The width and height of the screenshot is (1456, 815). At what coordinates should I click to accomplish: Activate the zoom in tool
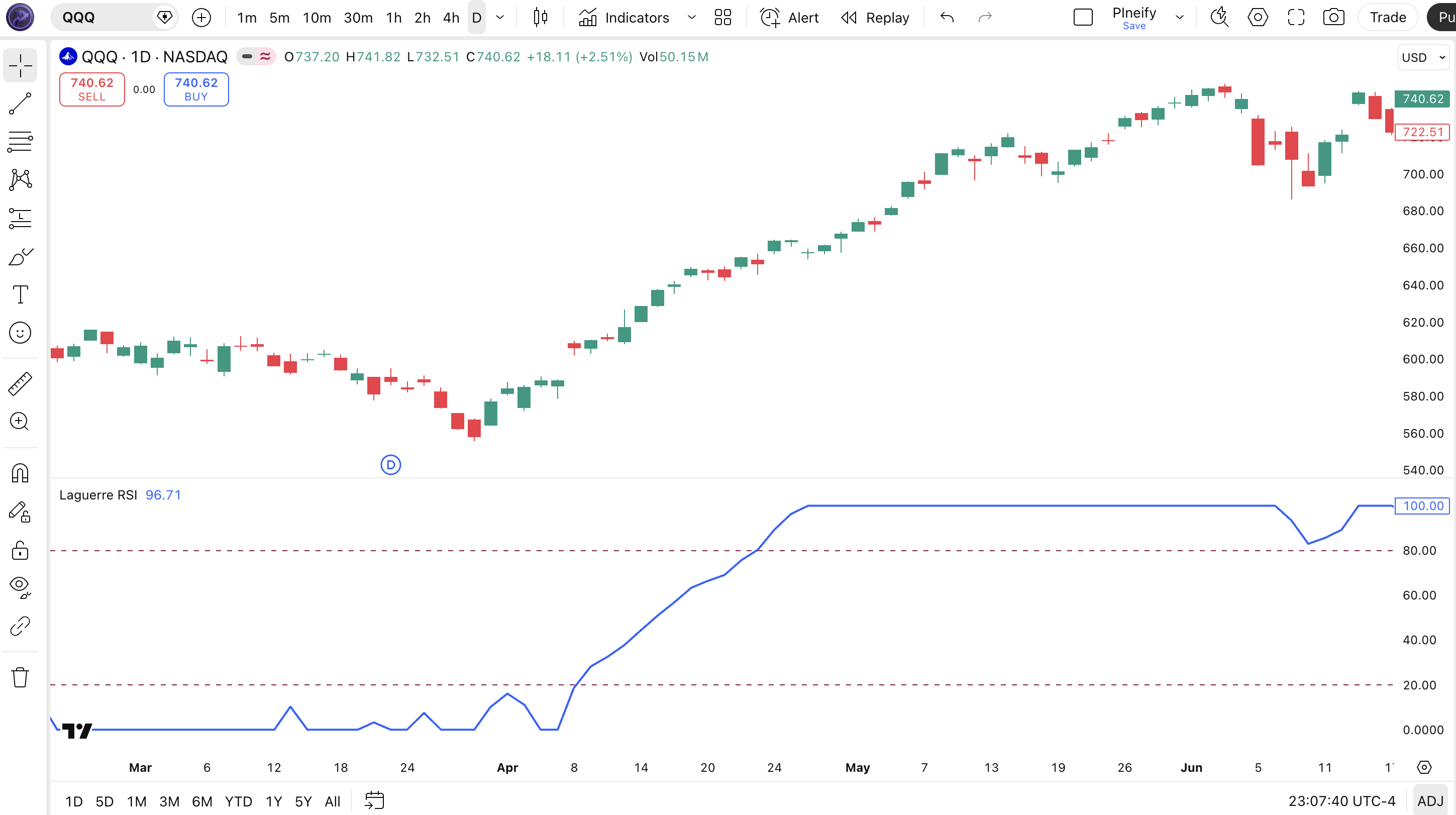pos(20,422)
